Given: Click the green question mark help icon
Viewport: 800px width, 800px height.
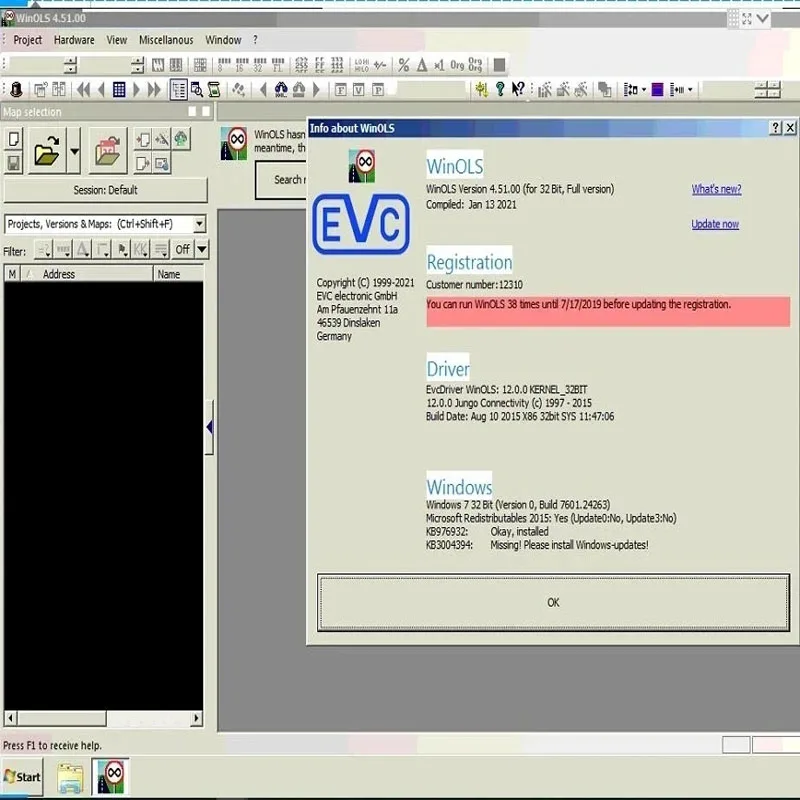Looking at the screenshot, I should pyautogui.click(x=500, y=89).
